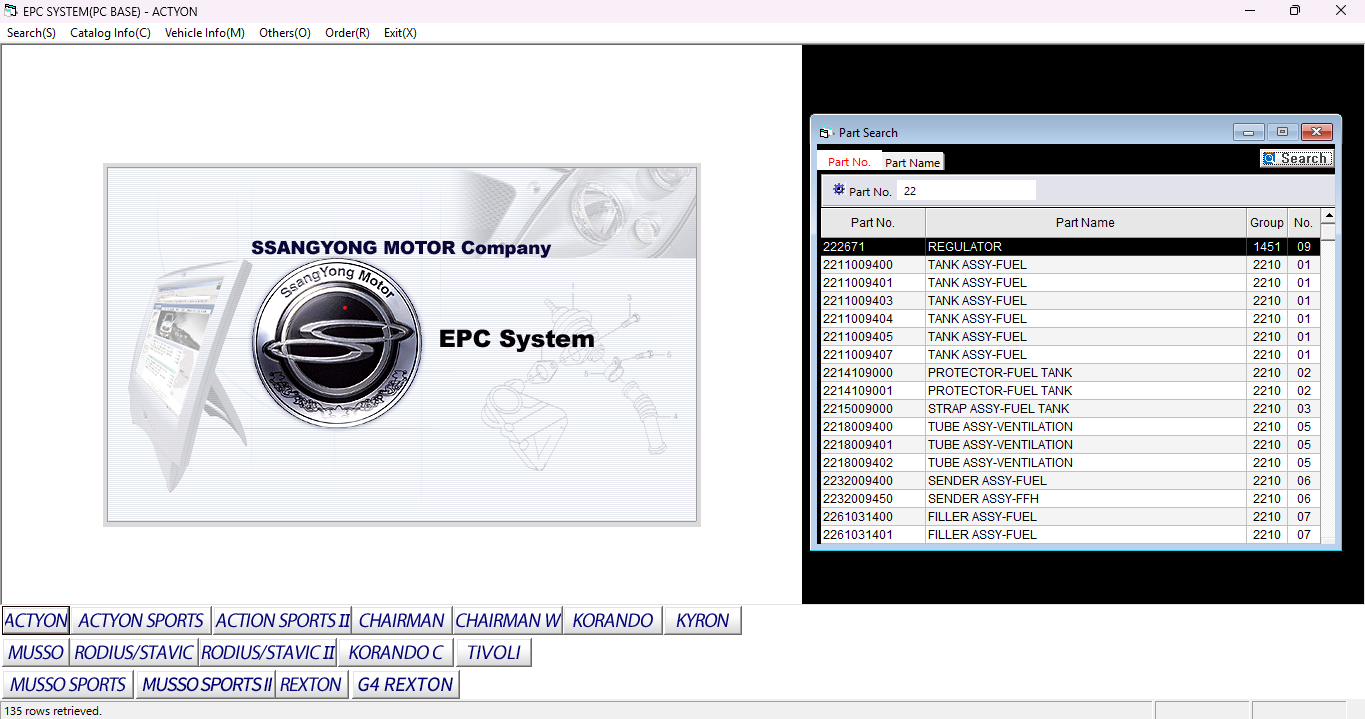Screen dimensions: 1365x719
Task: Open the Search(S) menu
Action: tap(31, 33)
